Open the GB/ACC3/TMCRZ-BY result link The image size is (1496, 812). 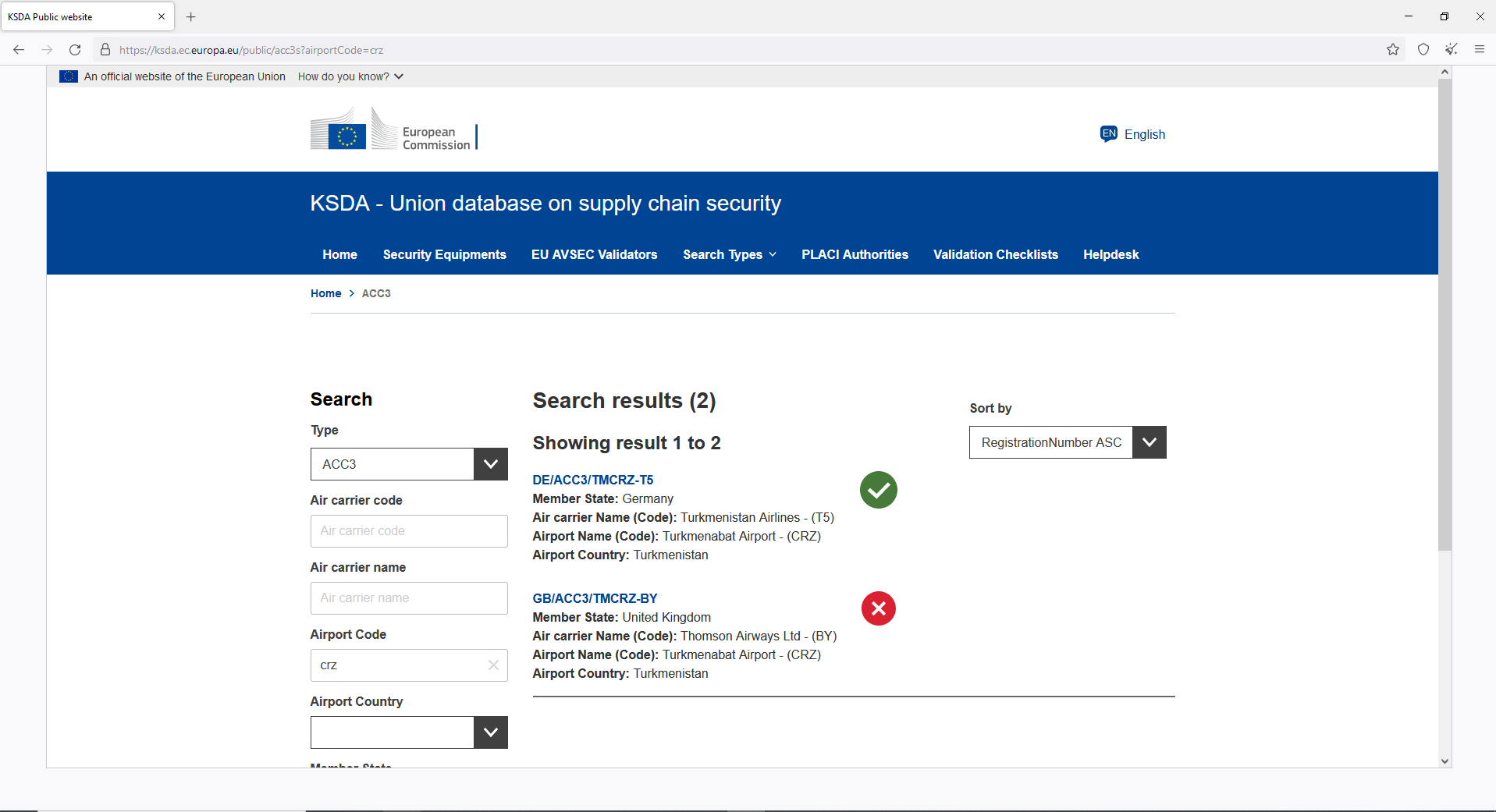595,598
